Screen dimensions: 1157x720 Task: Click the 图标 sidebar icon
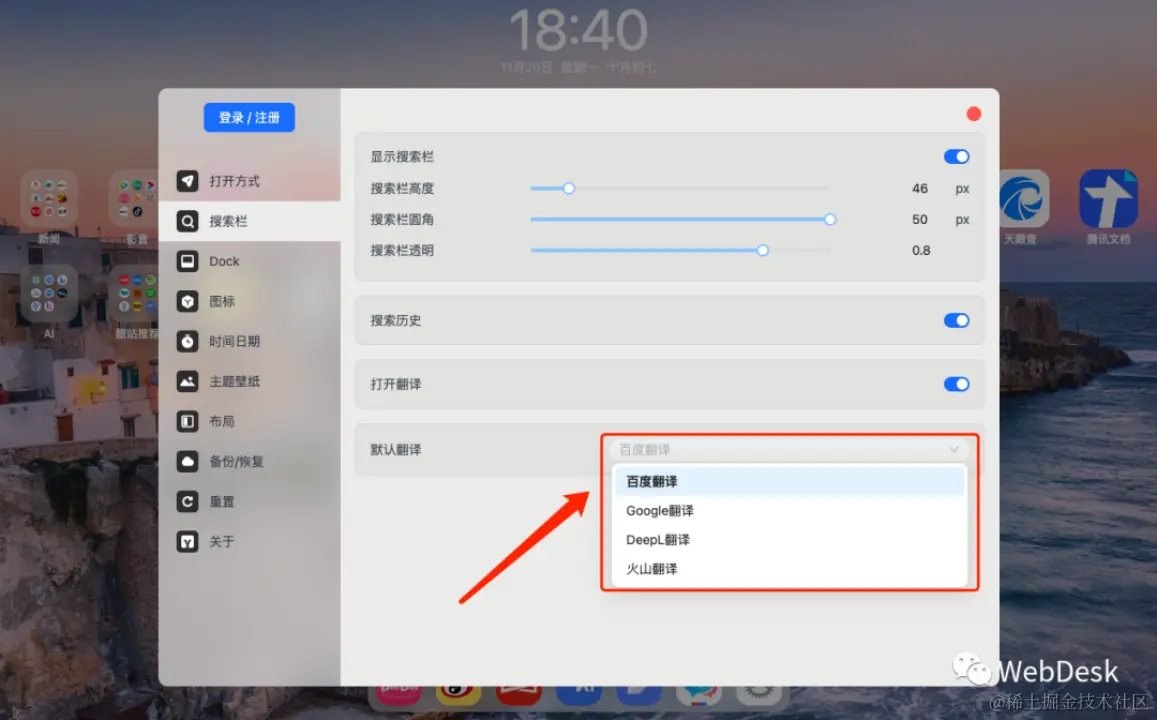(187, 301)
